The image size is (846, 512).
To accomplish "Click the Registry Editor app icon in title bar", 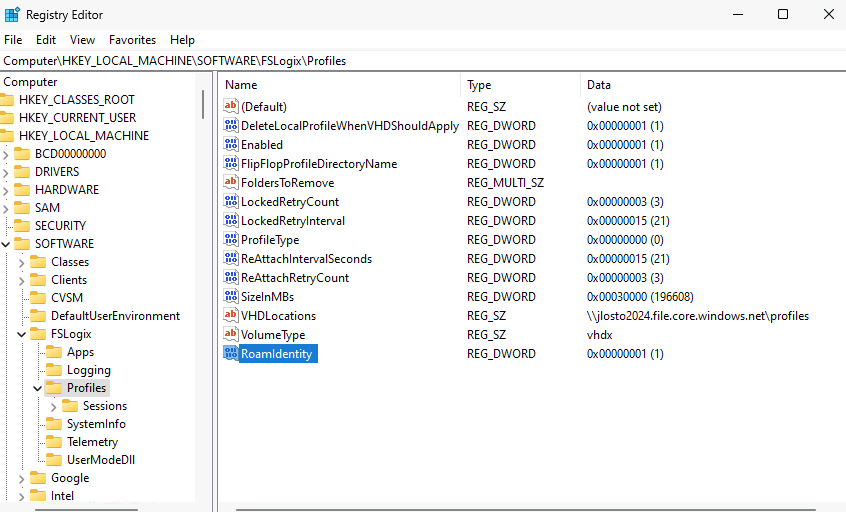I will (12, 15).
